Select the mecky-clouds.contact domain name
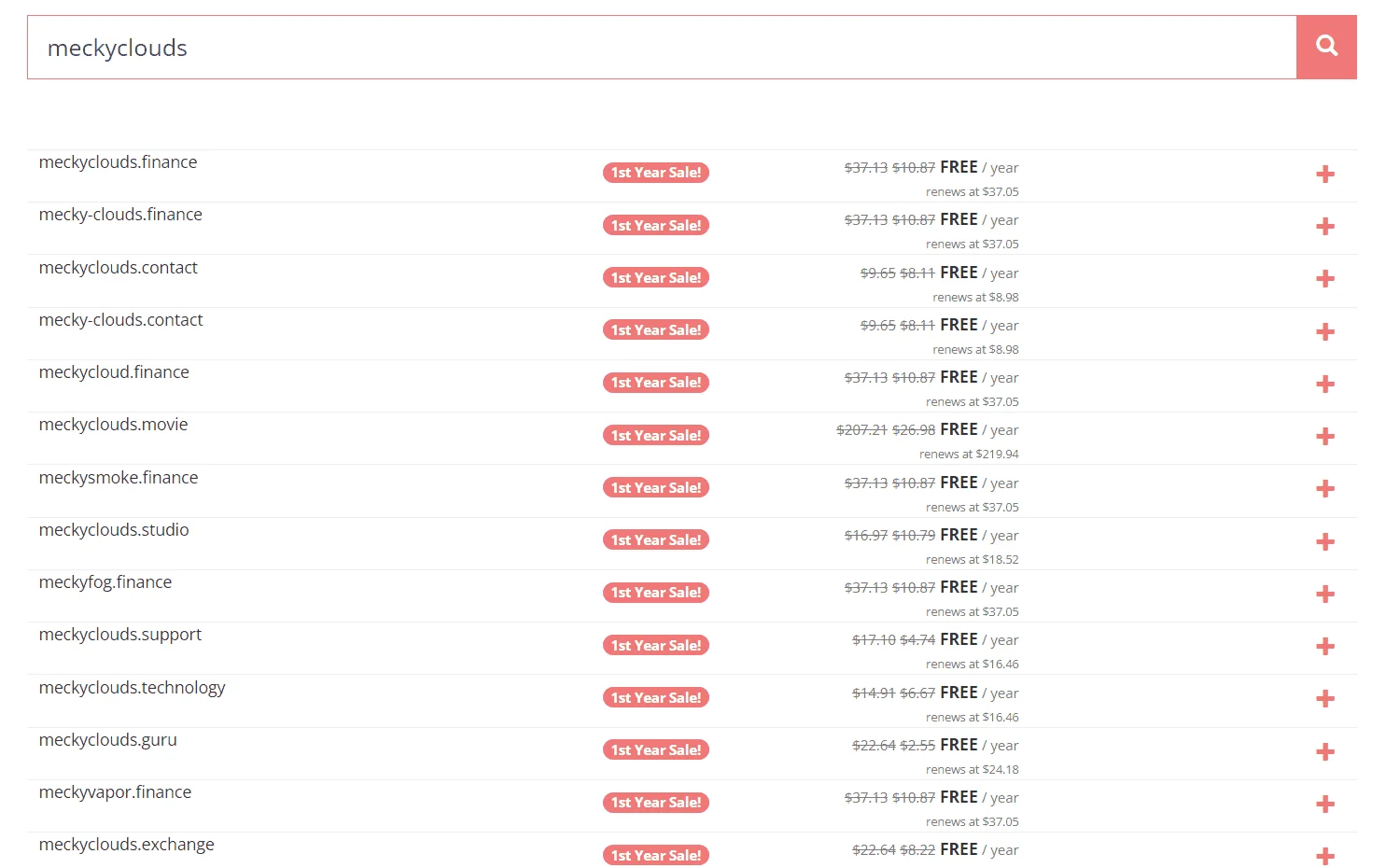The height and width of the screenshot is (868, 1386). pyautogui.click(x=120, y=320)
